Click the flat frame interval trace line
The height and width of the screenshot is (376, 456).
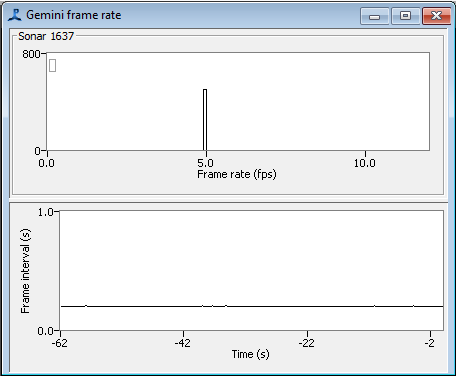(x=252, y=306)
